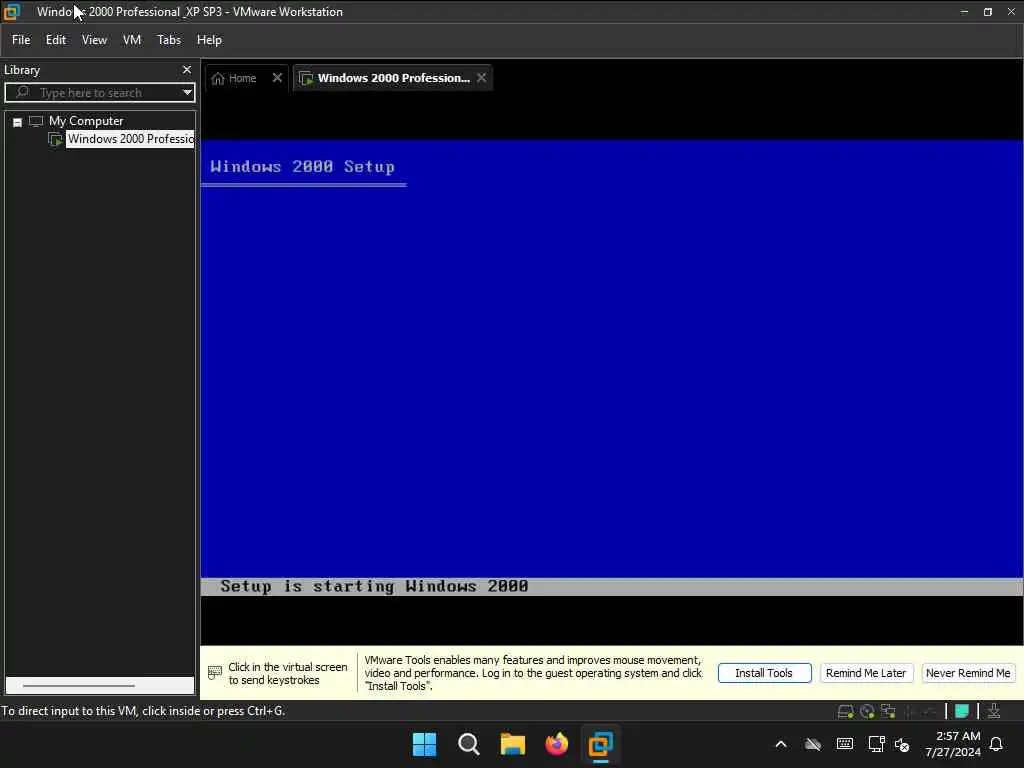Click the grab input download-arrow icon
The image size is (1024, 768).
coord(993,711)
